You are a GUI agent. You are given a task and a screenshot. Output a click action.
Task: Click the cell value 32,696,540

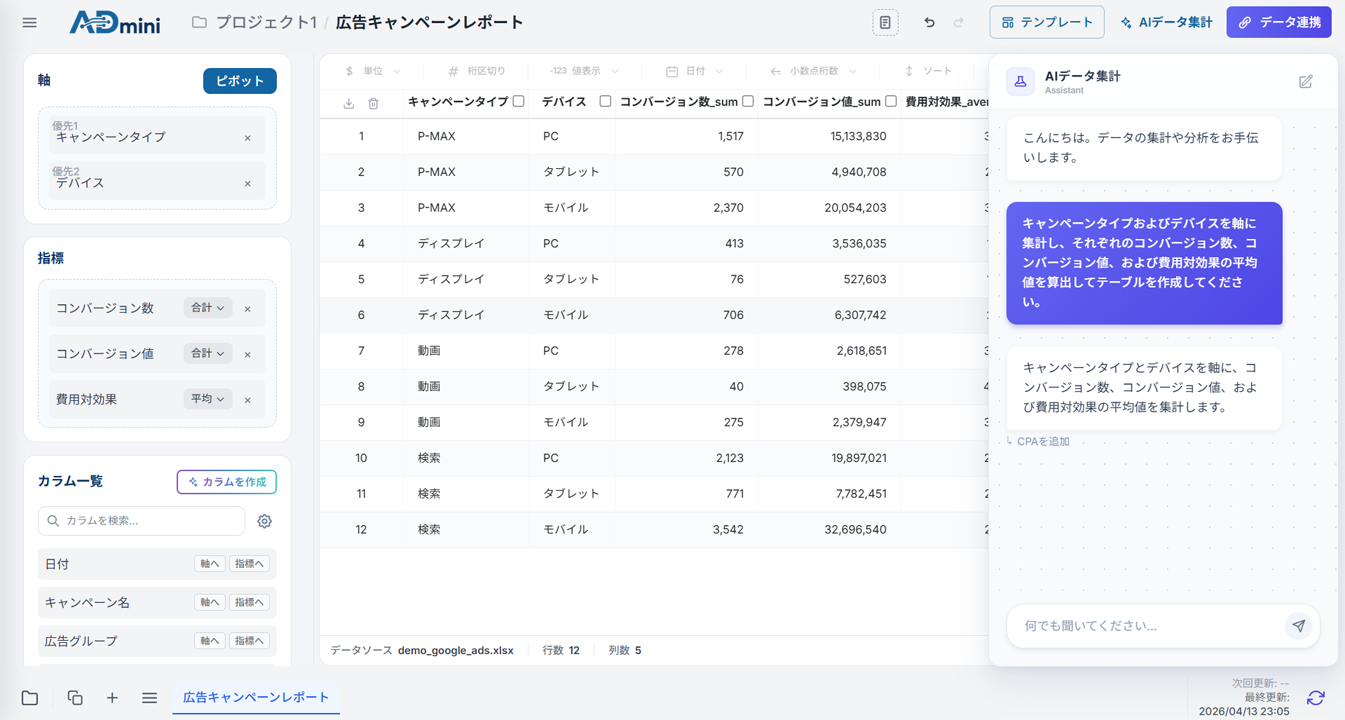855,530
